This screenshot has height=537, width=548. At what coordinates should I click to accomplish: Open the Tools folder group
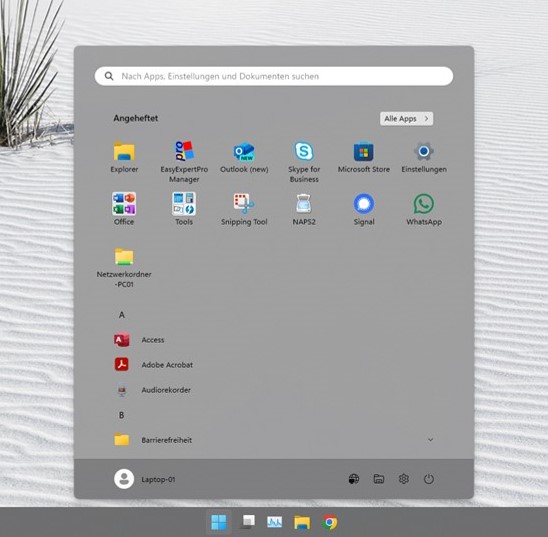[184, 209]
